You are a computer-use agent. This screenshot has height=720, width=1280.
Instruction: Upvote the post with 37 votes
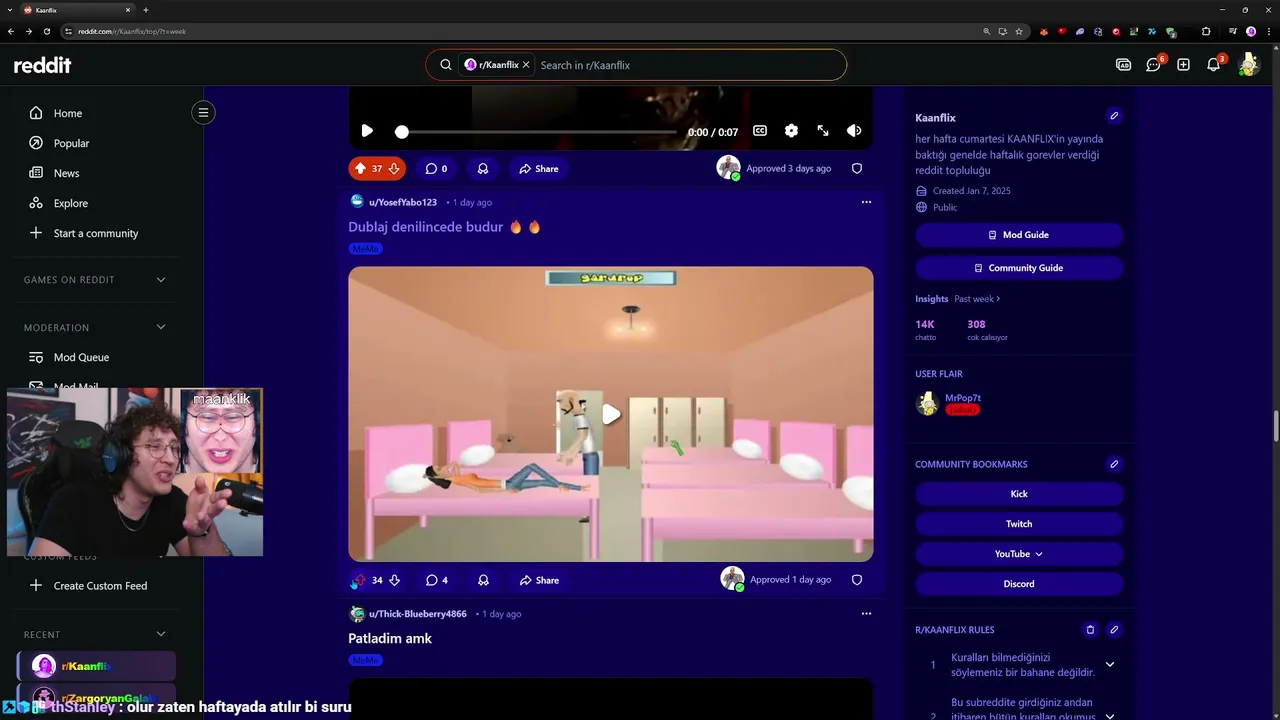(x=360, y=169)
